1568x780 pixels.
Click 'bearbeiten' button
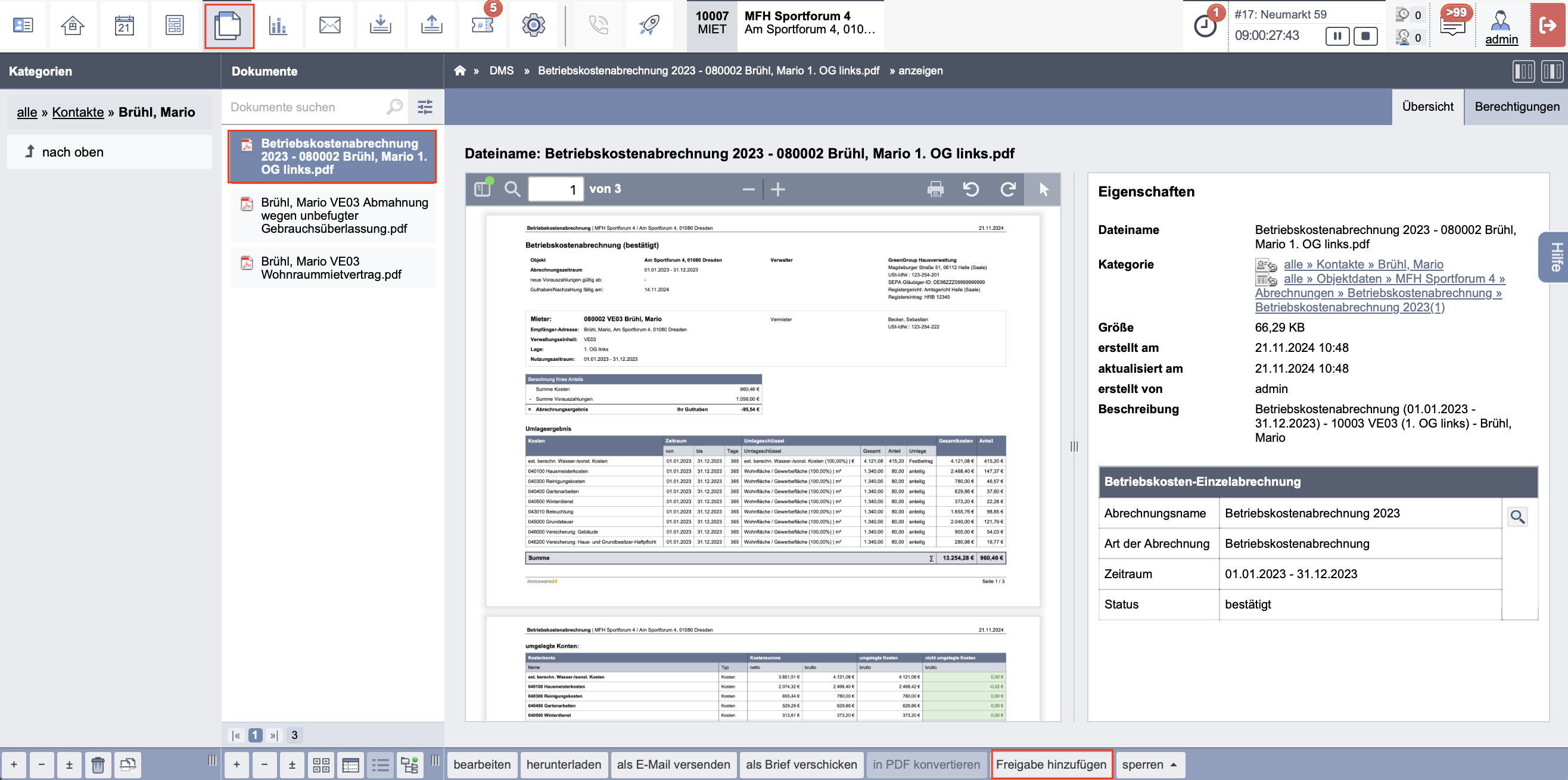482,765
